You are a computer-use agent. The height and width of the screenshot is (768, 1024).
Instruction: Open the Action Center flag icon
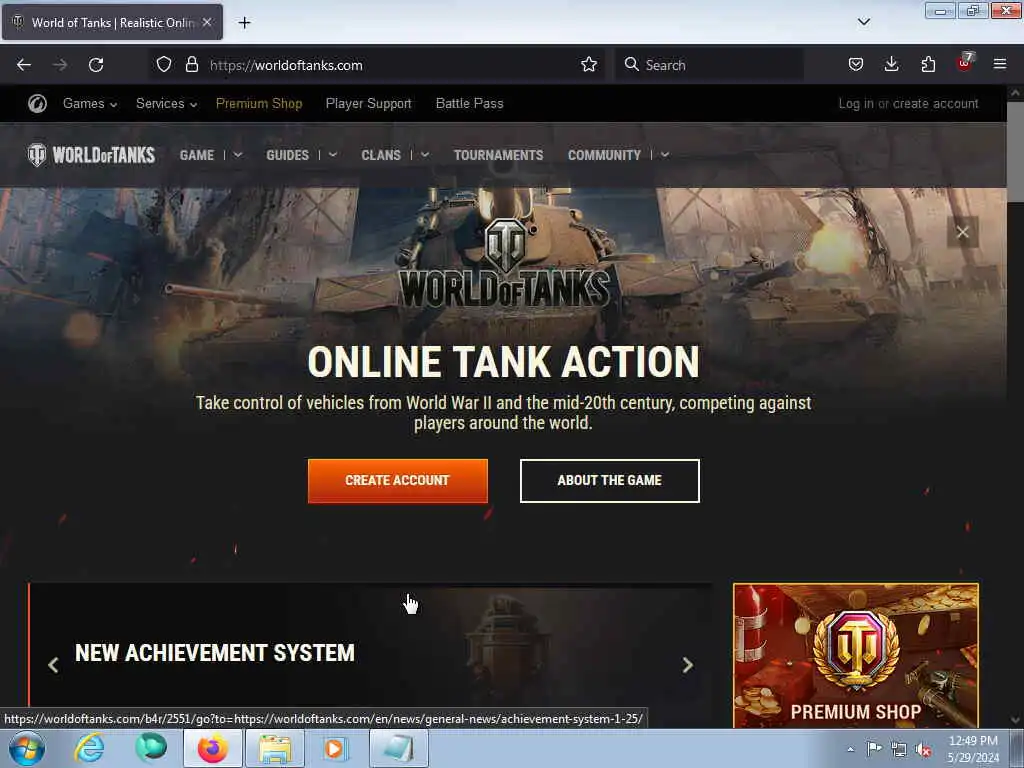pyautogui.click(x=874, y=749)
